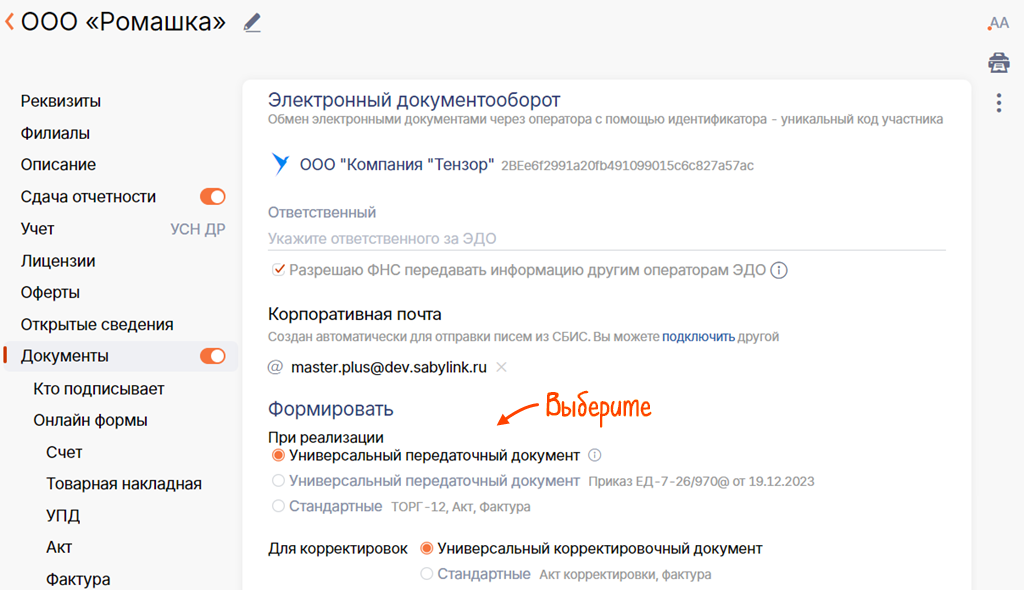The width and height of the screenshot is (1024, 590).
Task: Click the подключить link
Action: (x=698, y=337)
